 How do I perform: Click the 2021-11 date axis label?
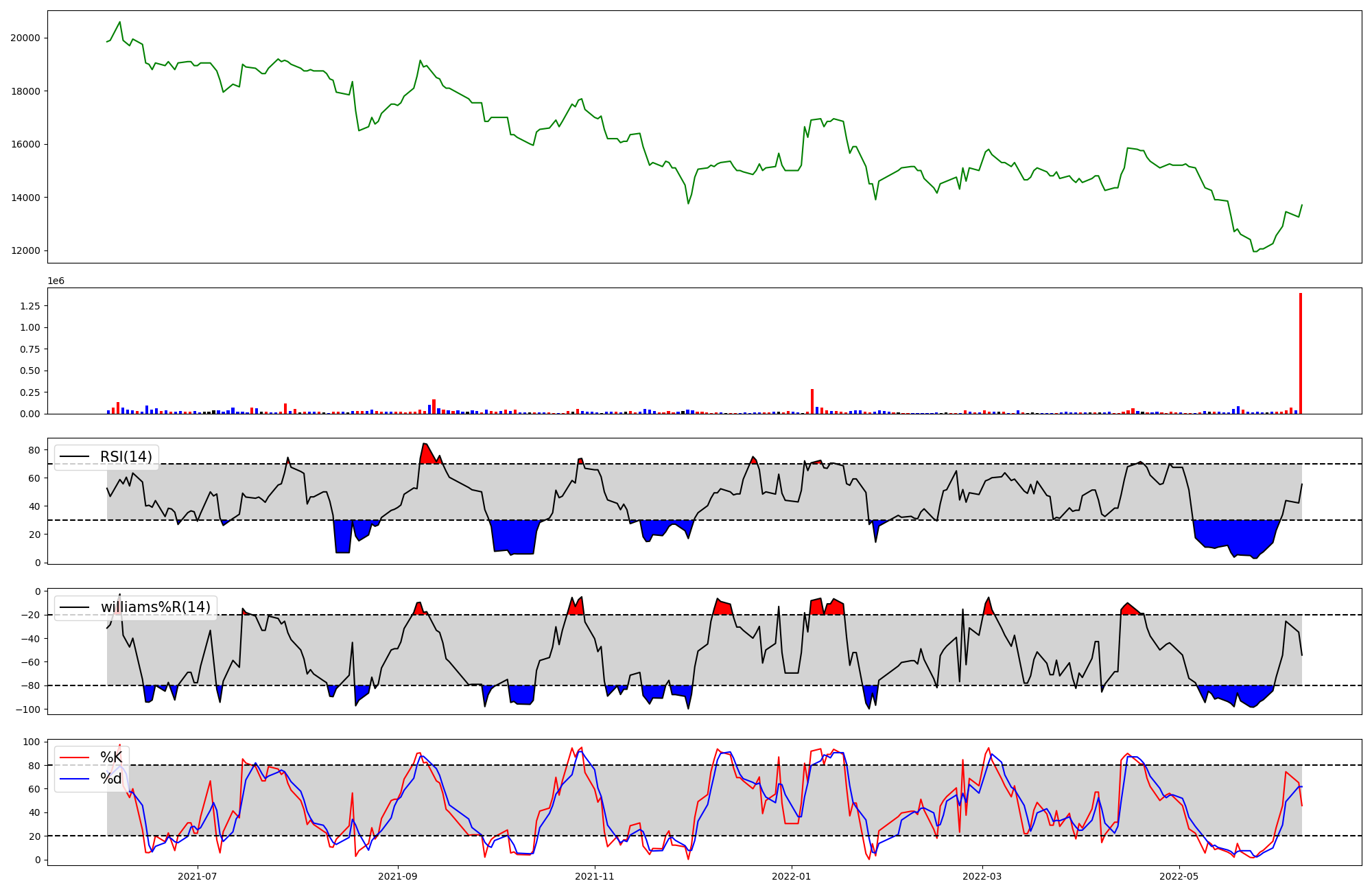(x=595, y=876)
